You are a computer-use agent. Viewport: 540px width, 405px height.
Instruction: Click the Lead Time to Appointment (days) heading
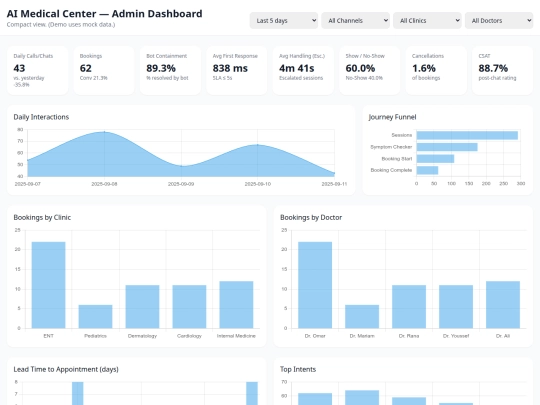click(x=66, y=370)
